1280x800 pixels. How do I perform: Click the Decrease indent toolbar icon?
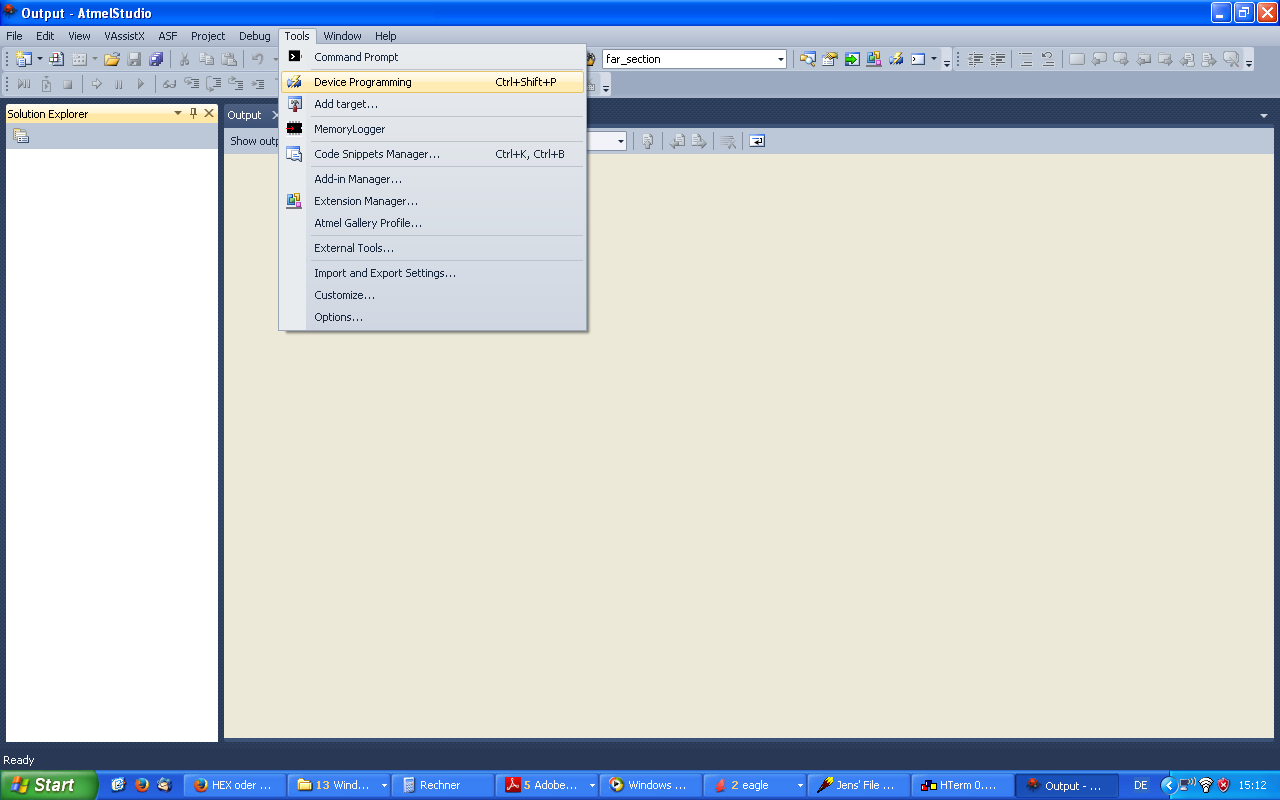pos(975,59)
